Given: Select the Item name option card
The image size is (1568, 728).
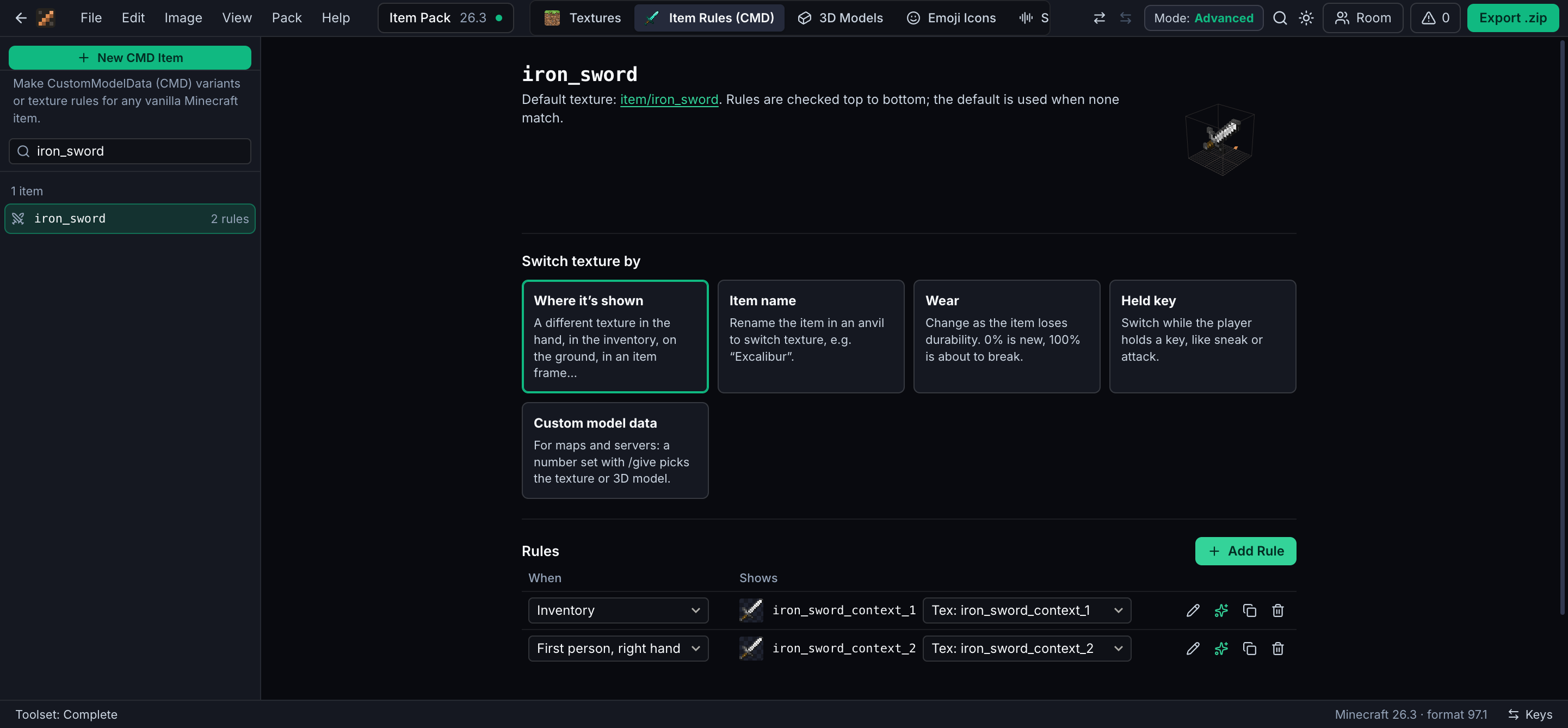Looking at the screenshot, I should coord(811,337).
